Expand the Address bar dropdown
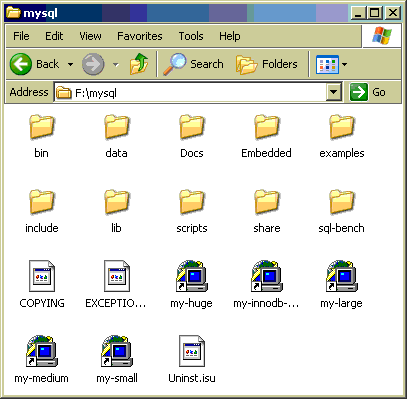The height and width of the screenshot is (399, 407). point(334,92)
